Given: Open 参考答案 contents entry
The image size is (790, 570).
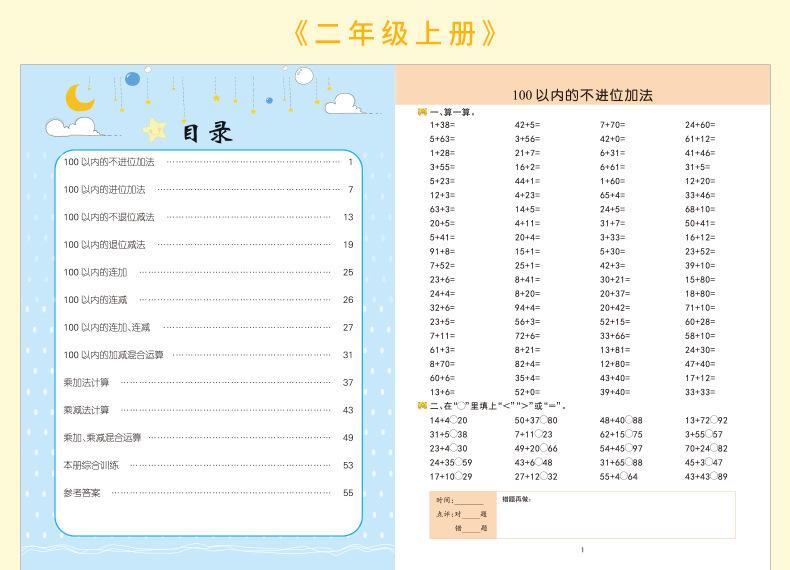Looking at the screenshot, I should pyautogui.click(x=82, y=492).
